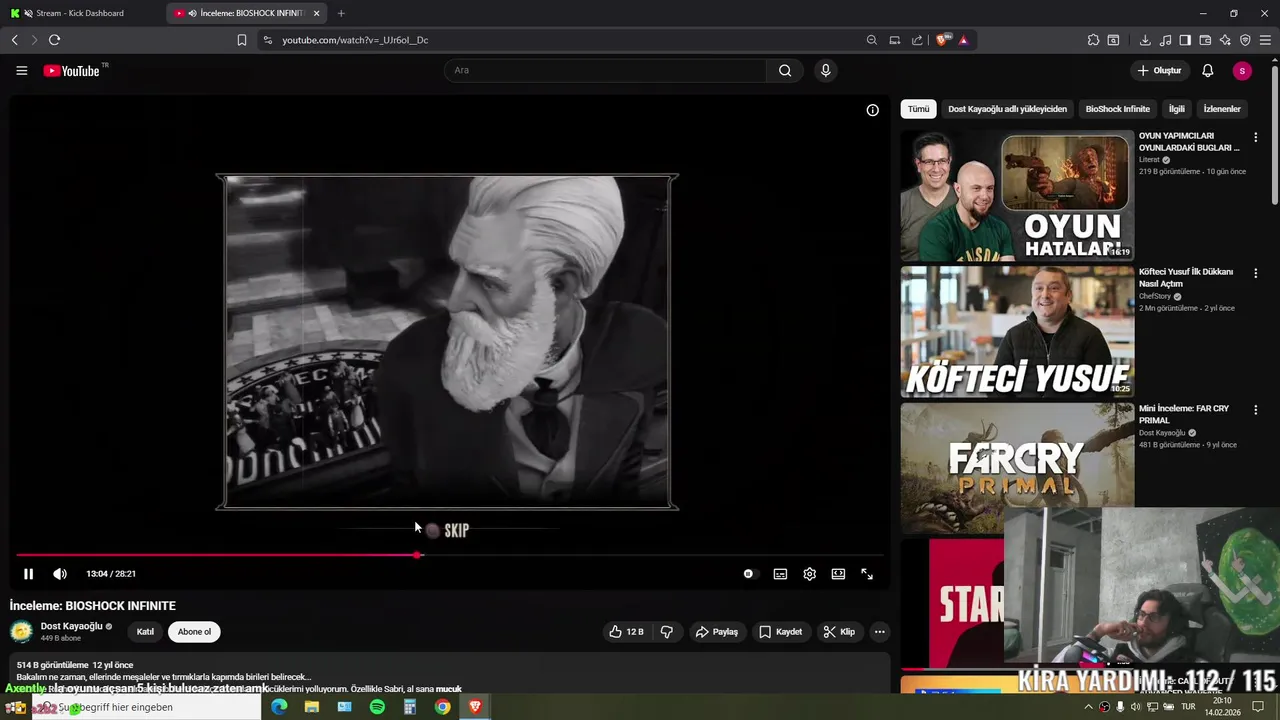The width and height of the screenshot is (1280, 720).
Task: Open the account avatar menu
Action: [x=1242, y=71]
